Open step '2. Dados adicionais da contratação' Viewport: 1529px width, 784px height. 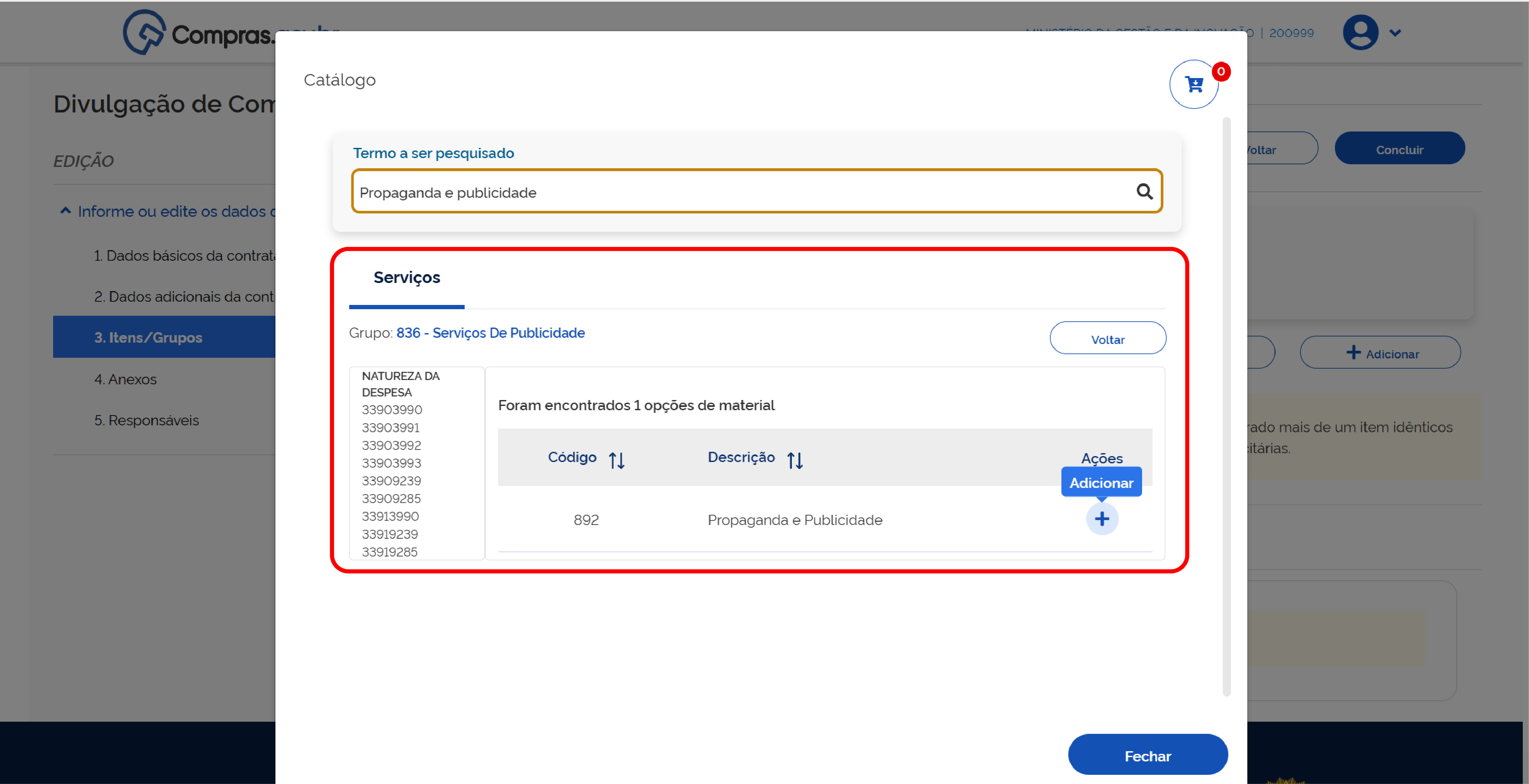click(x=185, y=297)
